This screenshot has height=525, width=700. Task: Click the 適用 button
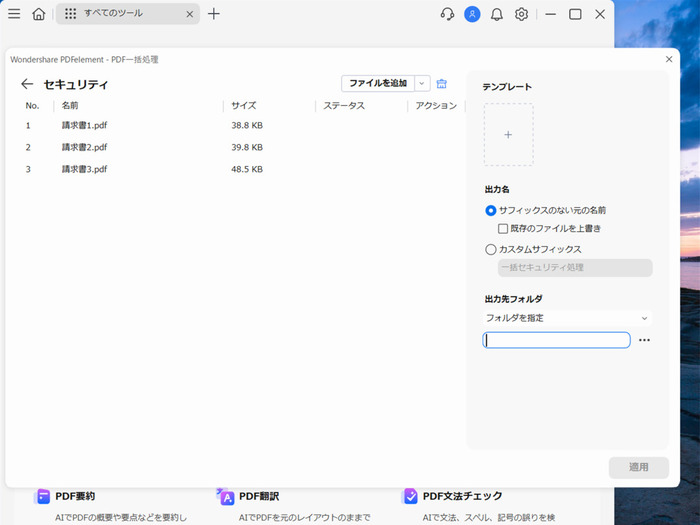point(639,467)
